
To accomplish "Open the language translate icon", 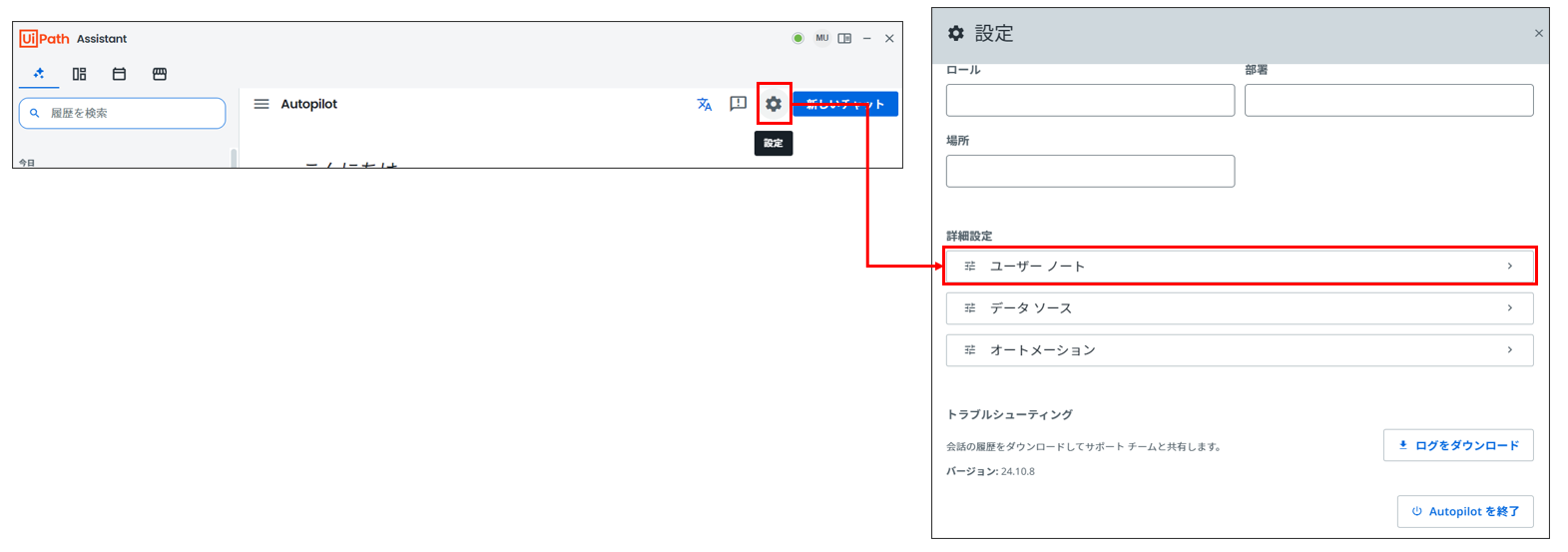I will (705, 104).
